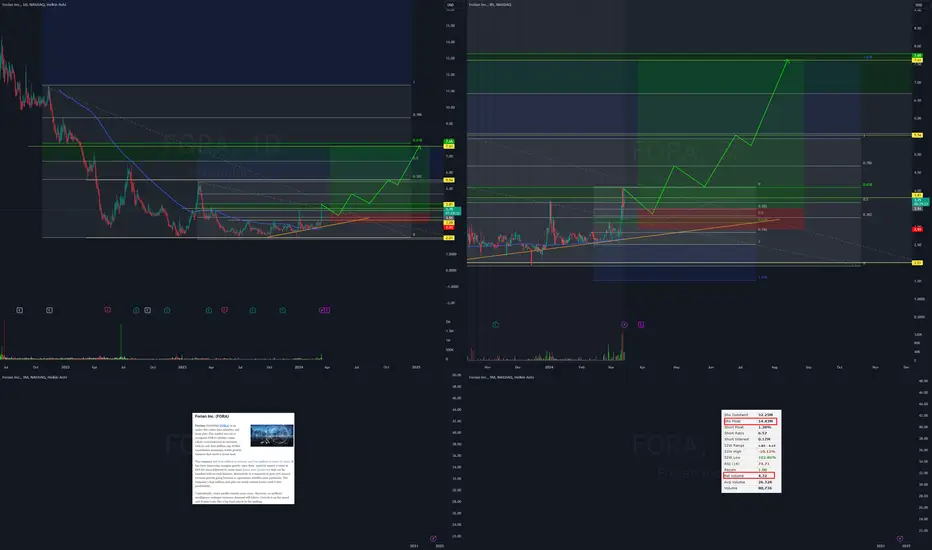Screen dimensions: 932x550
Task: Click the 'Shs Outstand' row in stats table
Action: (x=751, y=414)
